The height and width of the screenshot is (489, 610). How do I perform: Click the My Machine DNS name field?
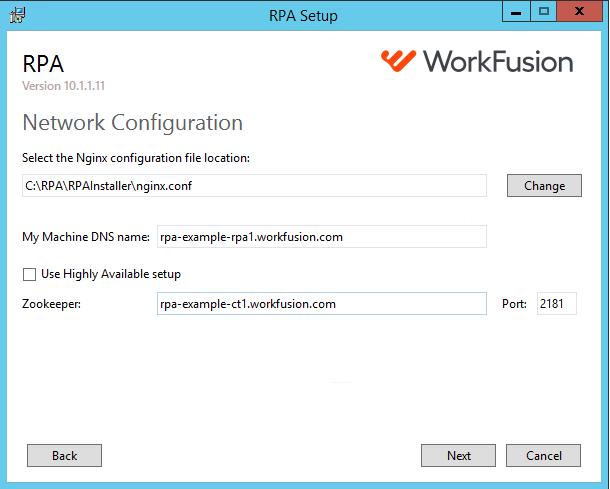click(322, 237)
